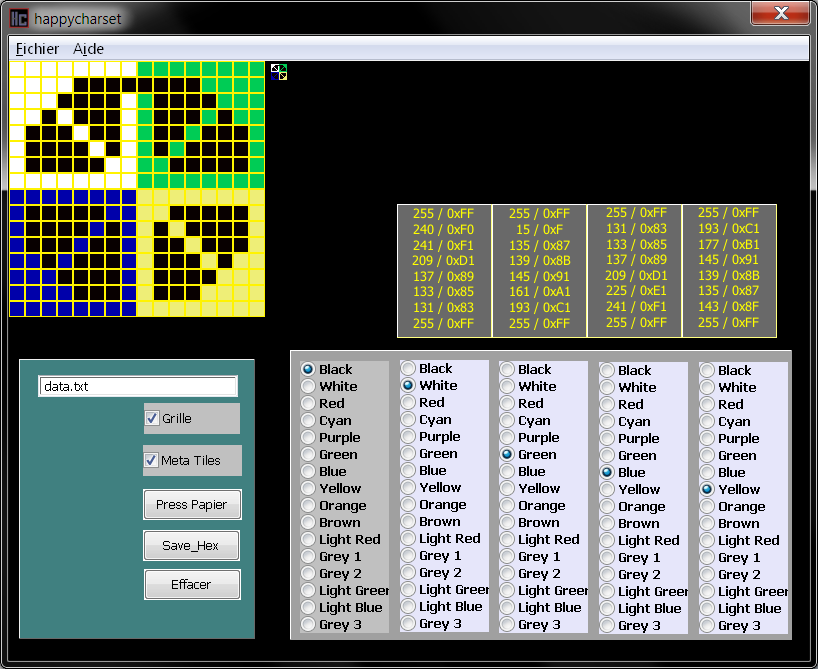Open the Aide menu
818x669 pixels.
88,49
